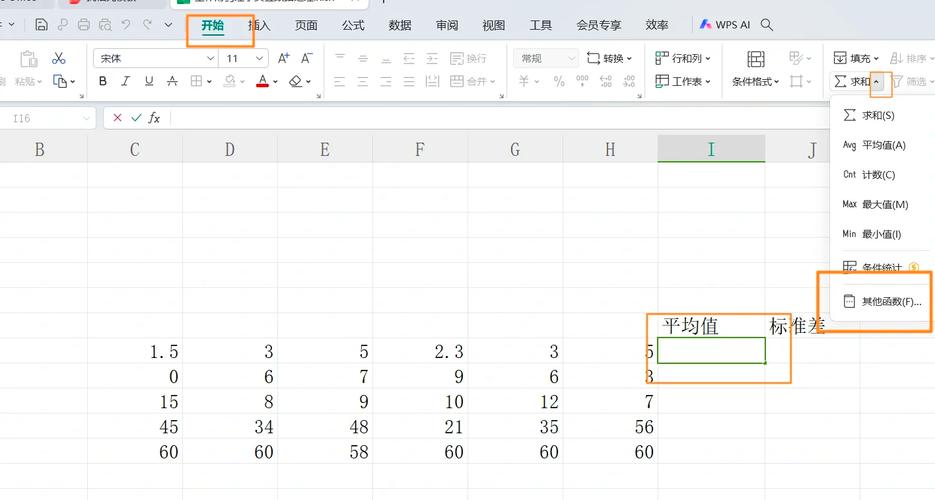This screenshot has height=500, width=935.
Task: Open the 转换 convert dropdown
Action: [609, 58]
